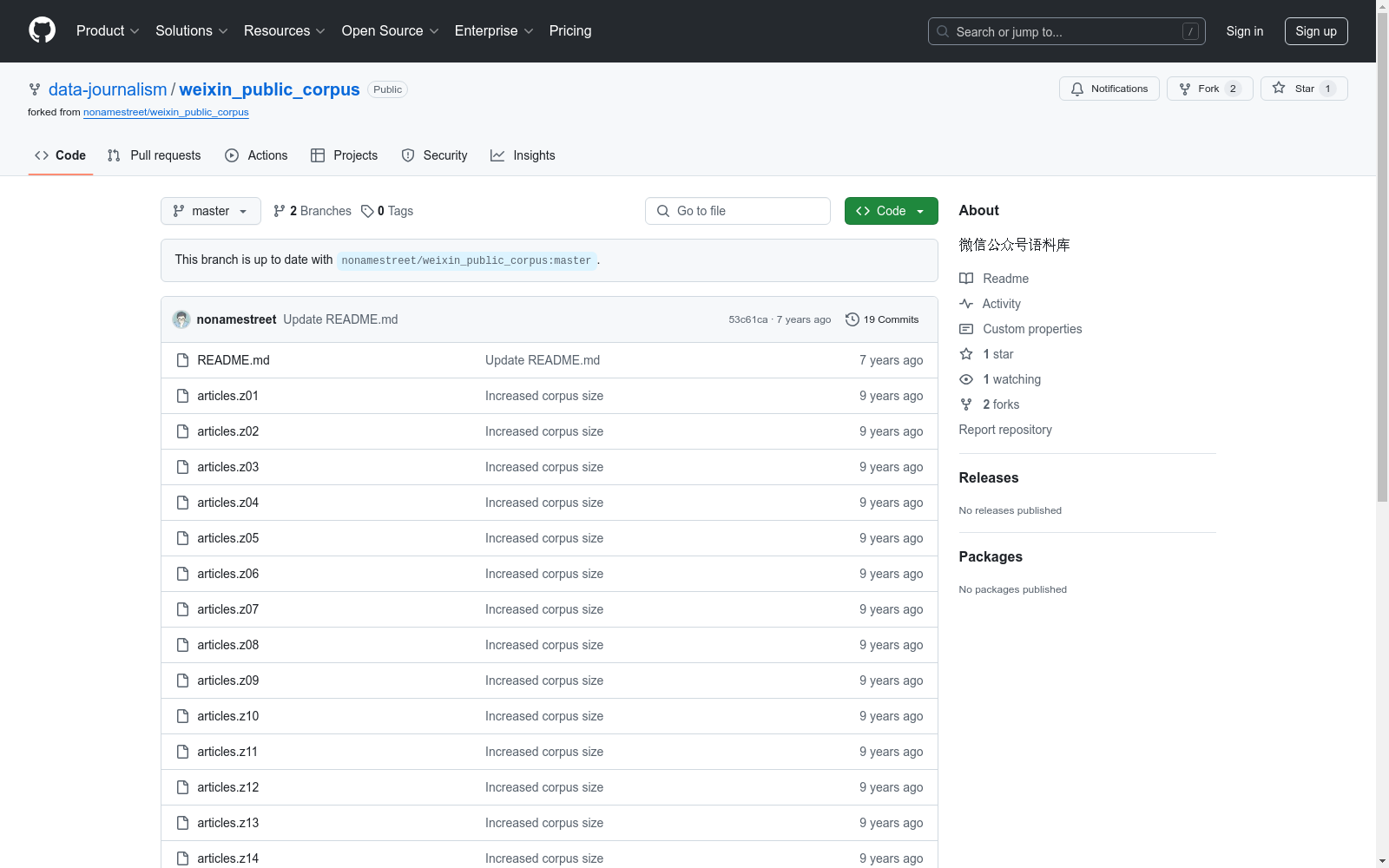Open the README.md file
This screenshot has width=1389, height=868.
[234, 360]
